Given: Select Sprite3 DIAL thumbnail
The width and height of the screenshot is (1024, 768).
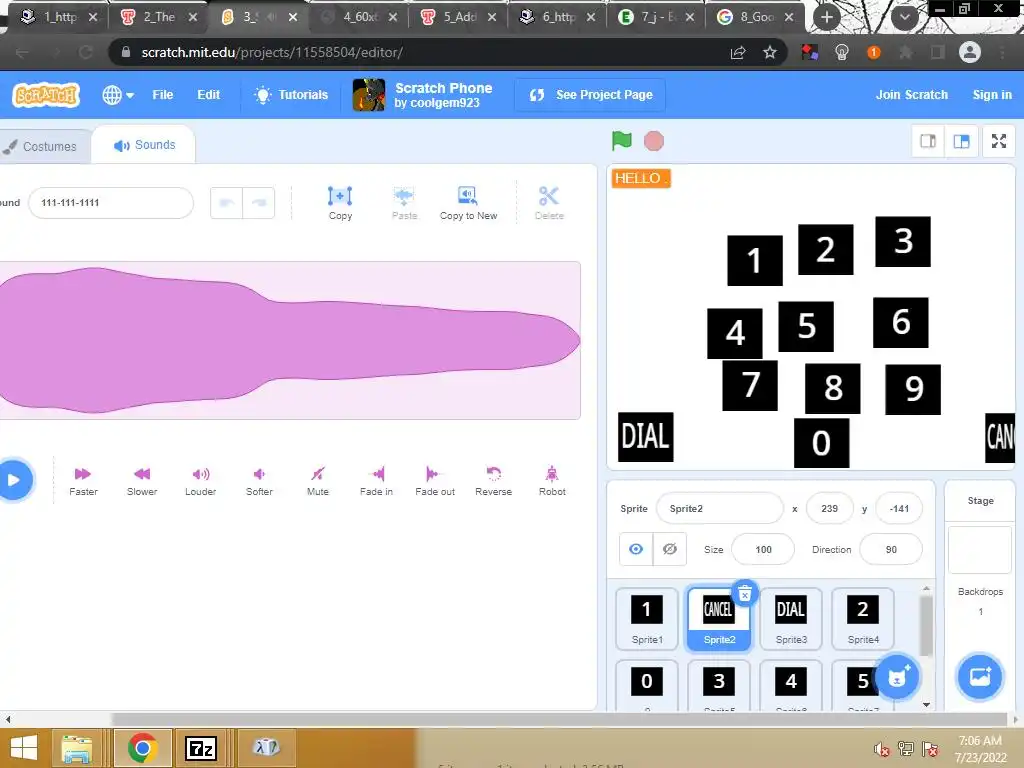Looking at the screenshot, I should pos(791,619).
